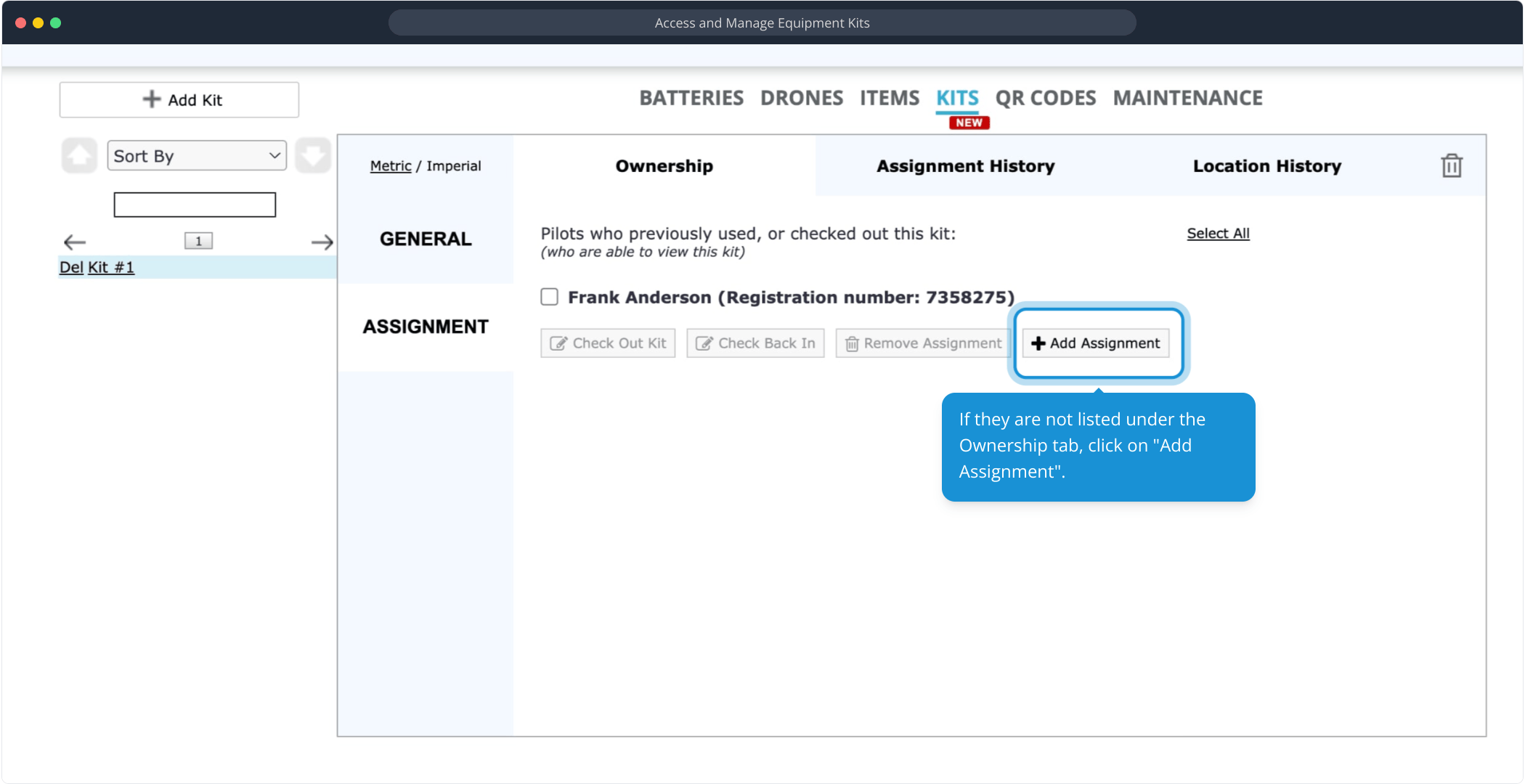Click the plus icon on Add Kit

pyautogui.click(x=151, y=99)
